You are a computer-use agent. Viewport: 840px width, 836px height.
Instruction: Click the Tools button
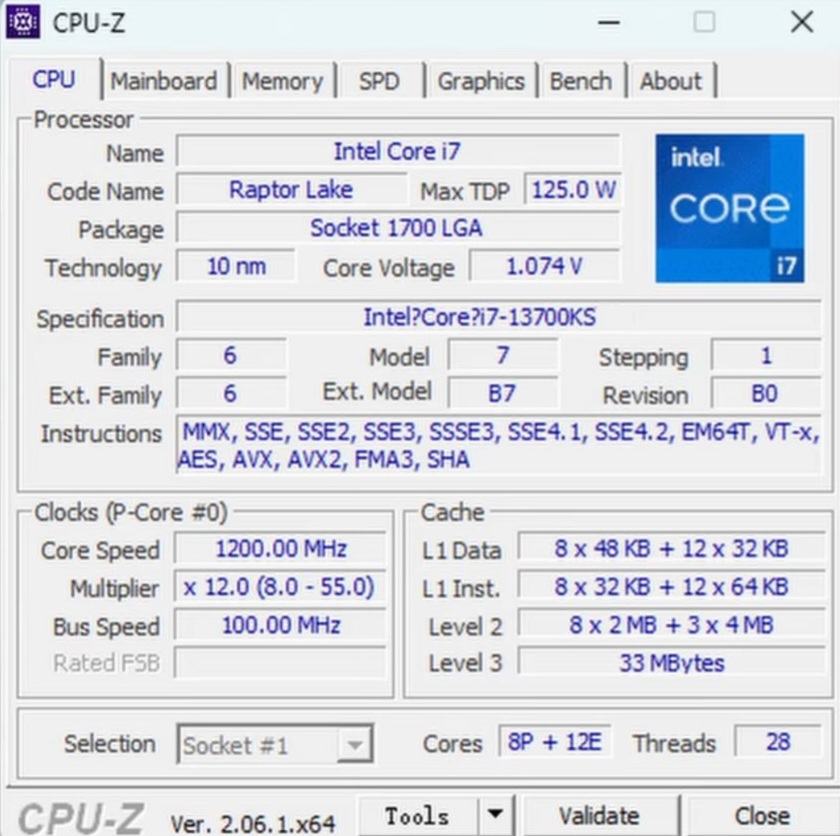[x=417, y=816]
